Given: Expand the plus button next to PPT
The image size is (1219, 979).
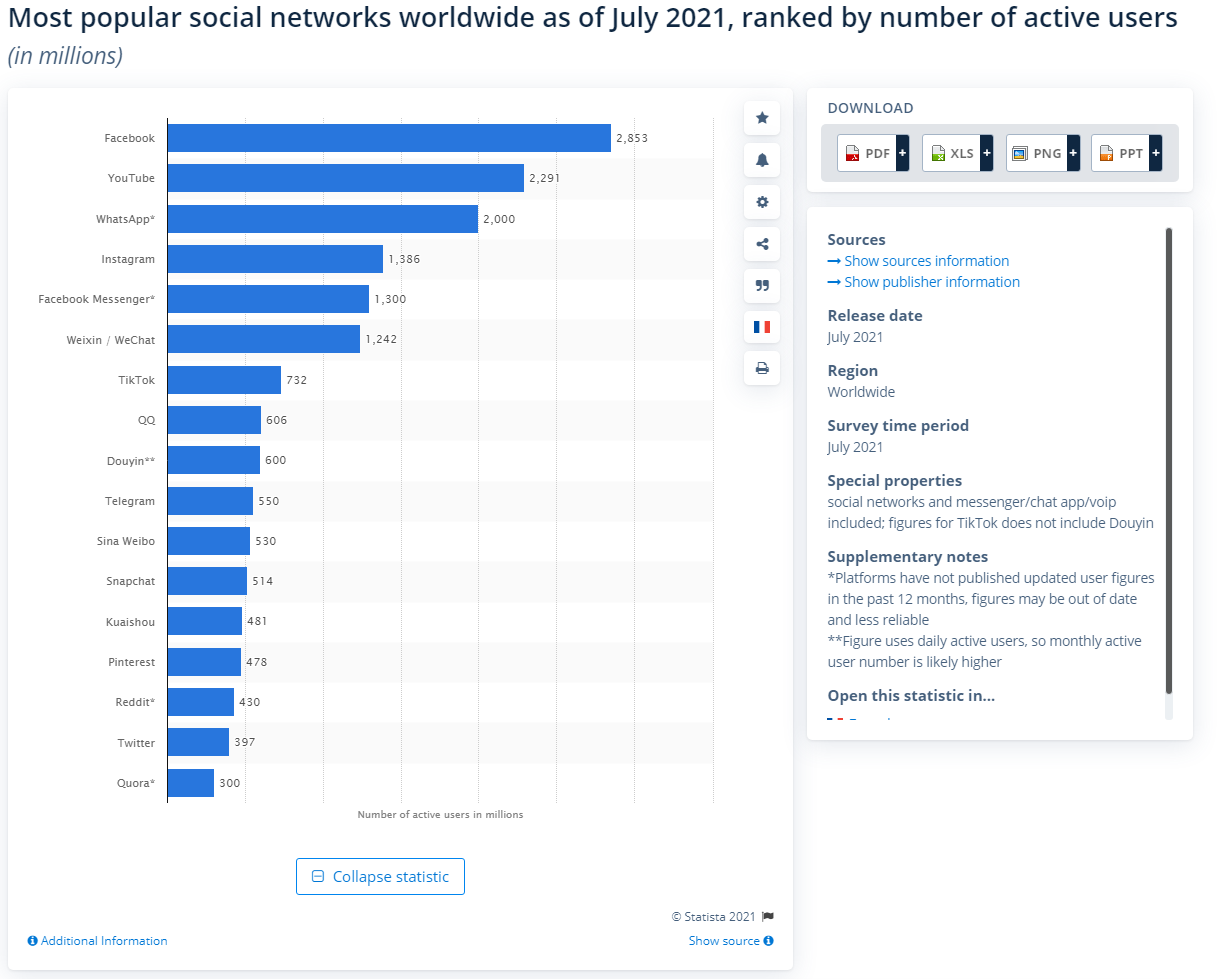Looking at the screenshot, I should 1155,152.
